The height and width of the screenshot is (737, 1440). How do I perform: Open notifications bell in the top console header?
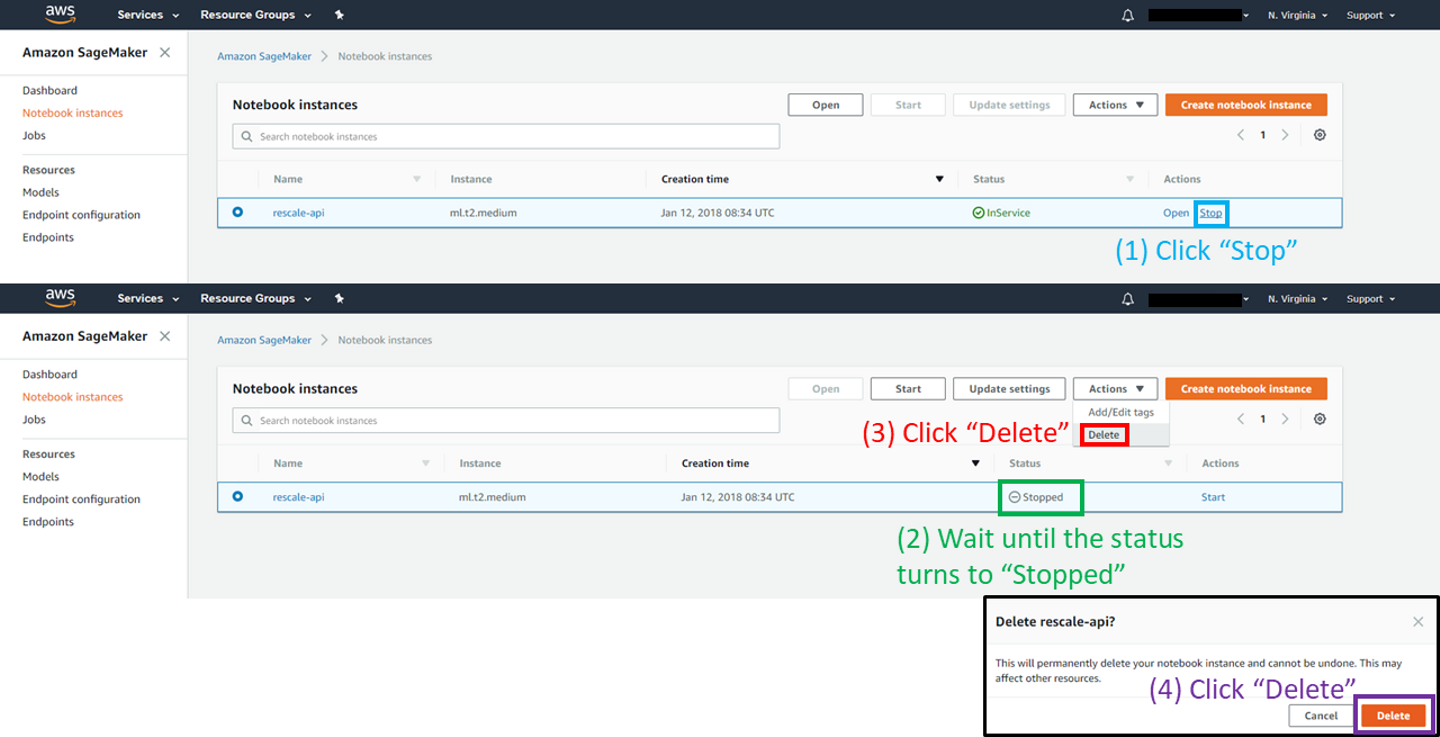tap(1128, 15)
